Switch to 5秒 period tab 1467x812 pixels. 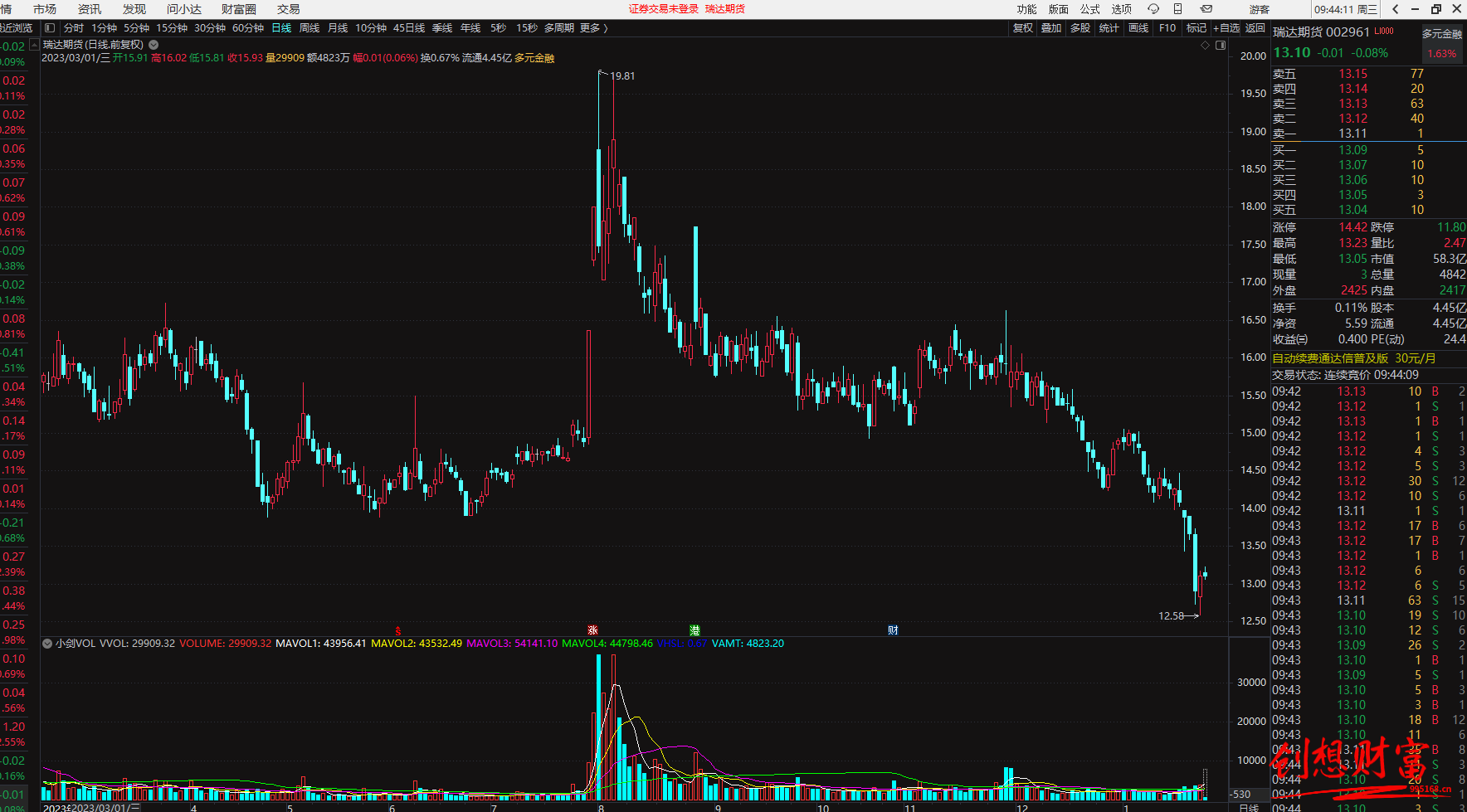tap(498, 28)
